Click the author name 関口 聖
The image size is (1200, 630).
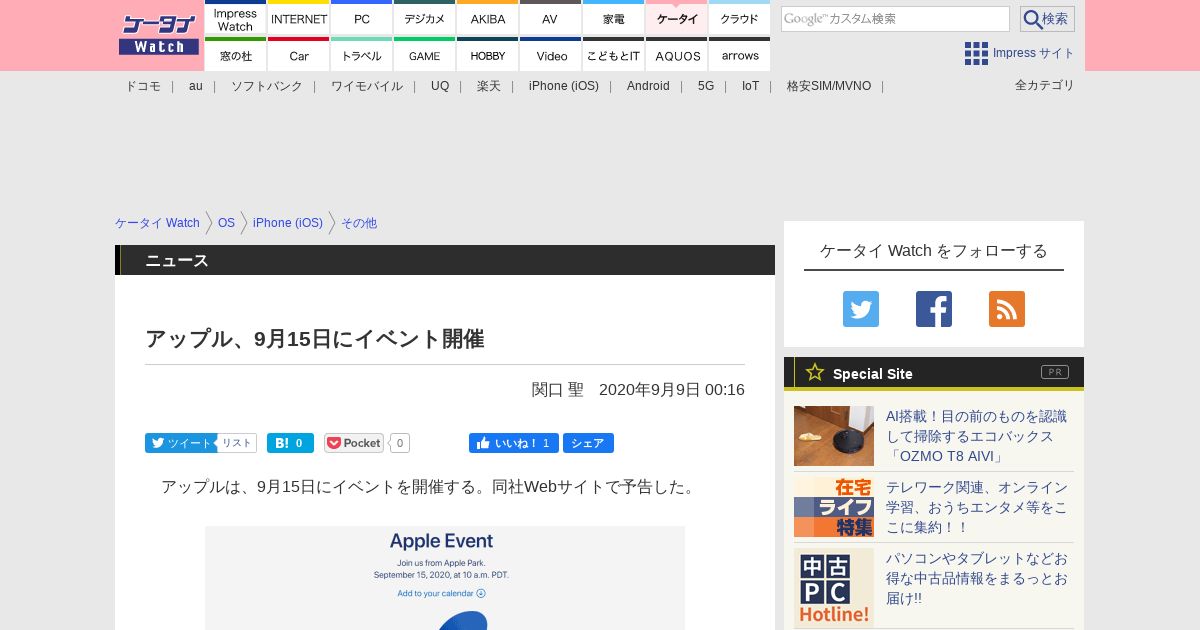(558, 390)
